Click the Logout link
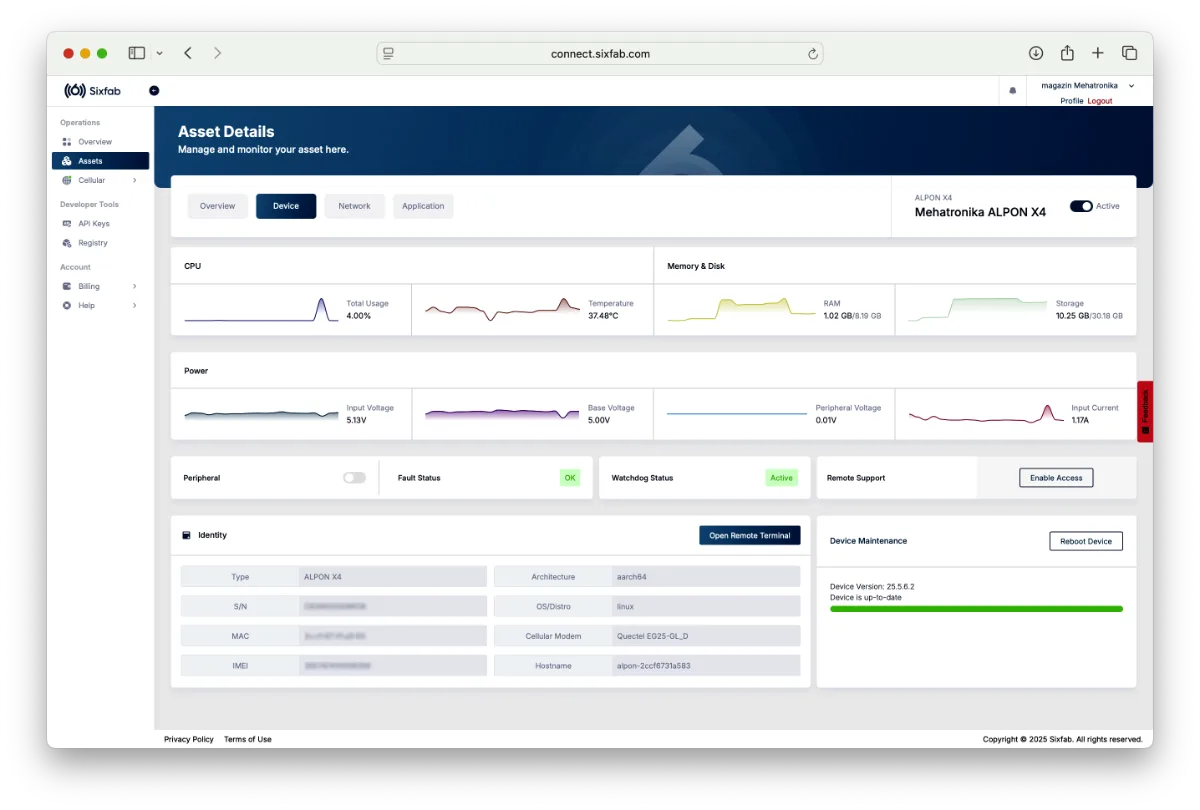 point(1100,101)
